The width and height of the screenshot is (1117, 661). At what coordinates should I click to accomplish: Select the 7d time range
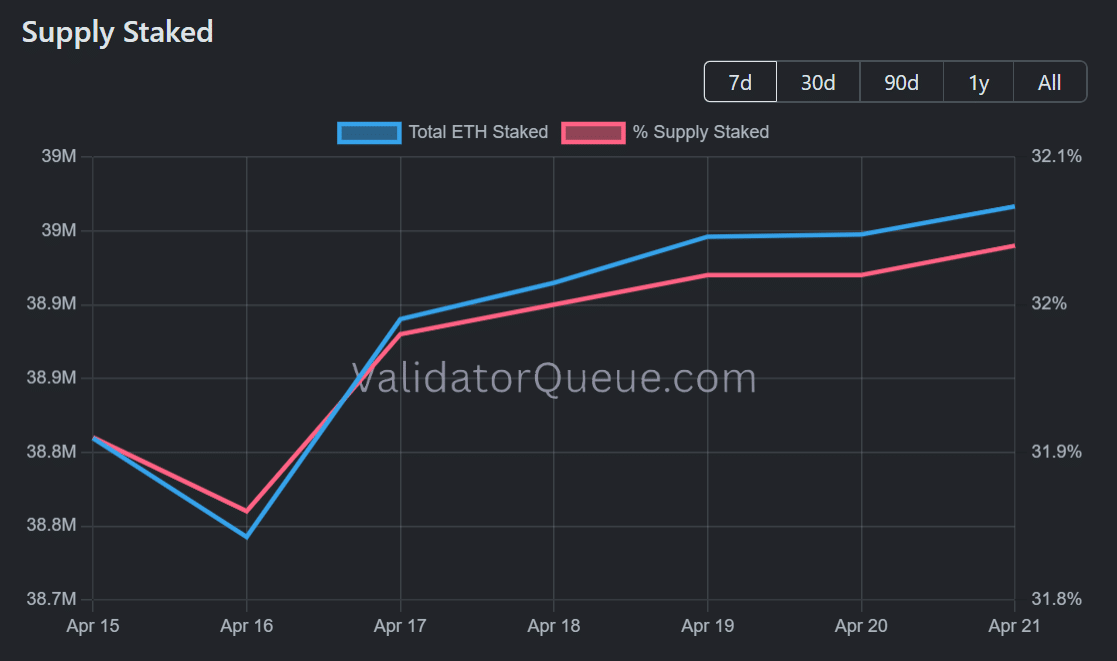click(x=740, y=82)
